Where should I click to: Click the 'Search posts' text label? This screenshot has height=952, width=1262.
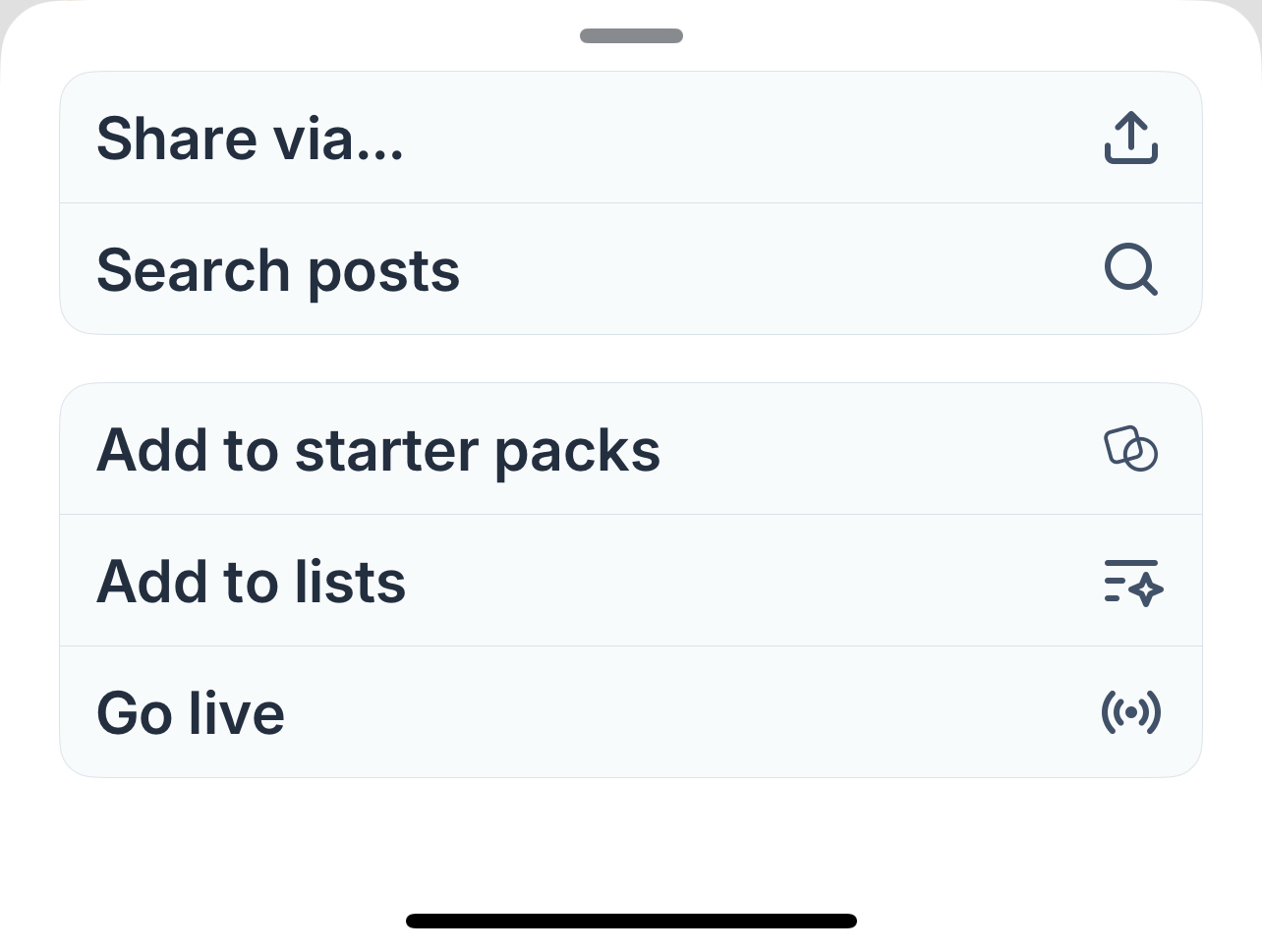click(x=278, y=270)
